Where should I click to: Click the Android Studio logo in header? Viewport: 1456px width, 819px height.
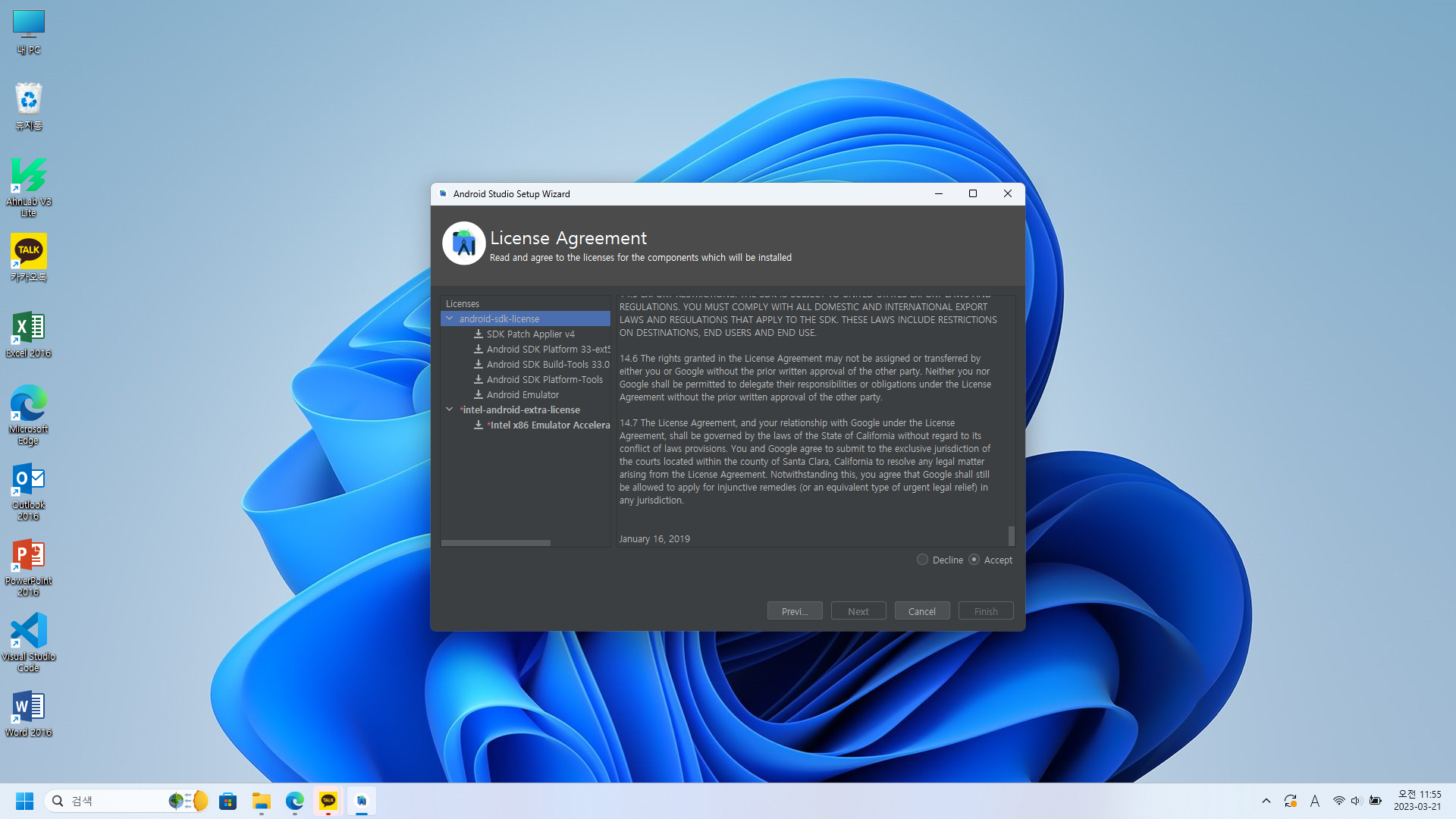(x=464, y=243)
